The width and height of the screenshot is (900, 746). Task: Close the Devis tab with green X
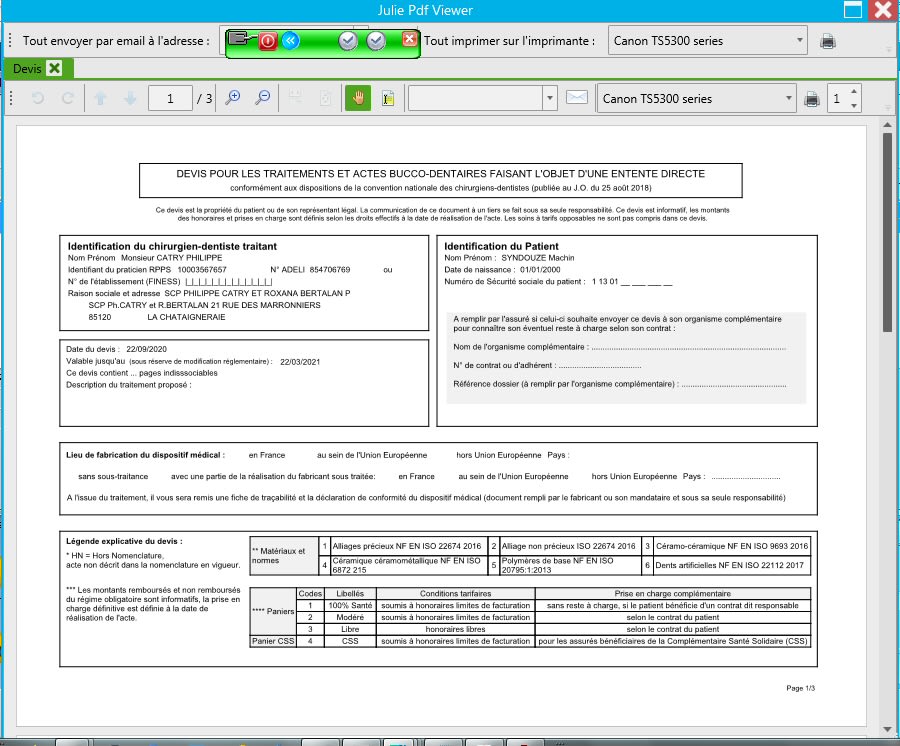54,68
